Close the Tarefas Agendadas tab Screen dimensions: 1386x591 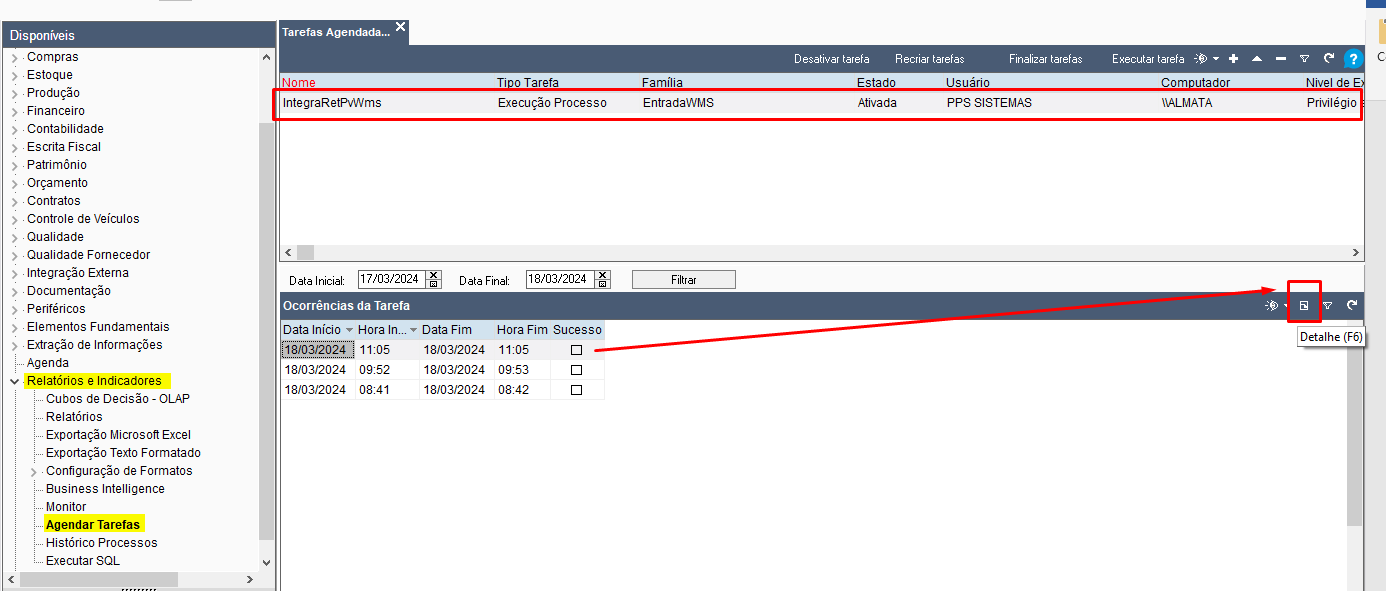coord(401,27)
